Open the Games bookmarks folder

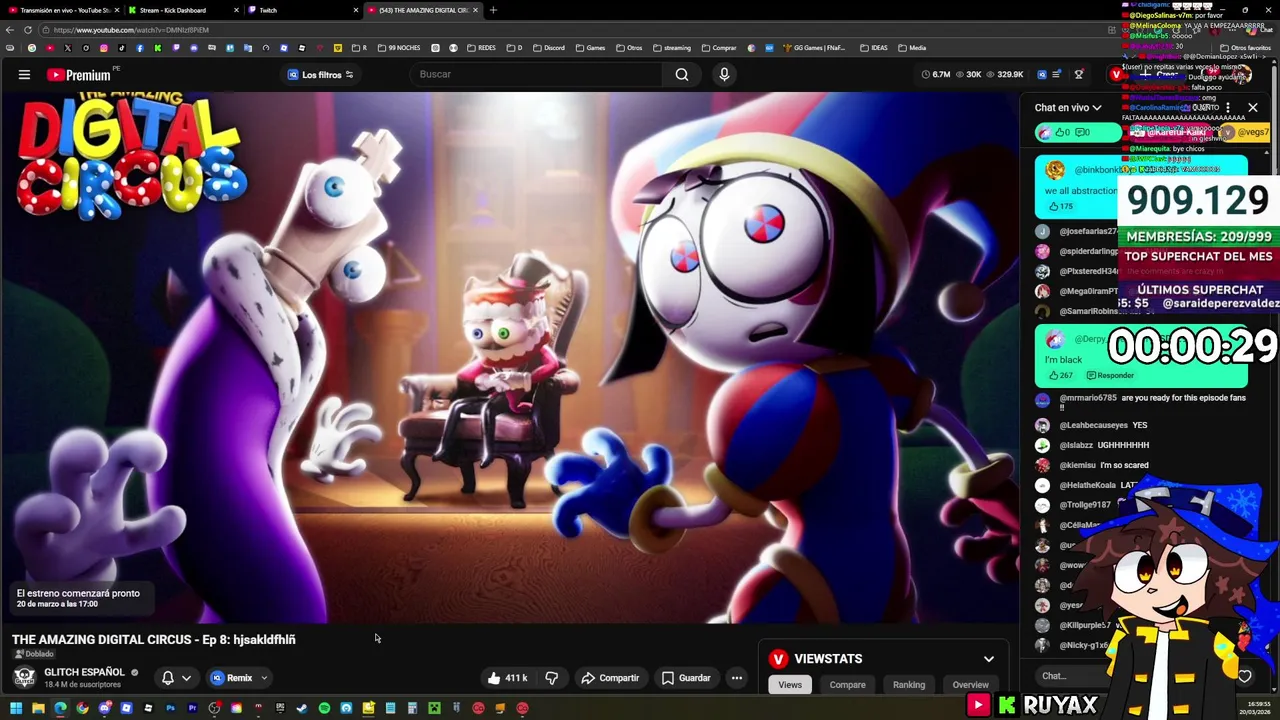tap(590, 48)
